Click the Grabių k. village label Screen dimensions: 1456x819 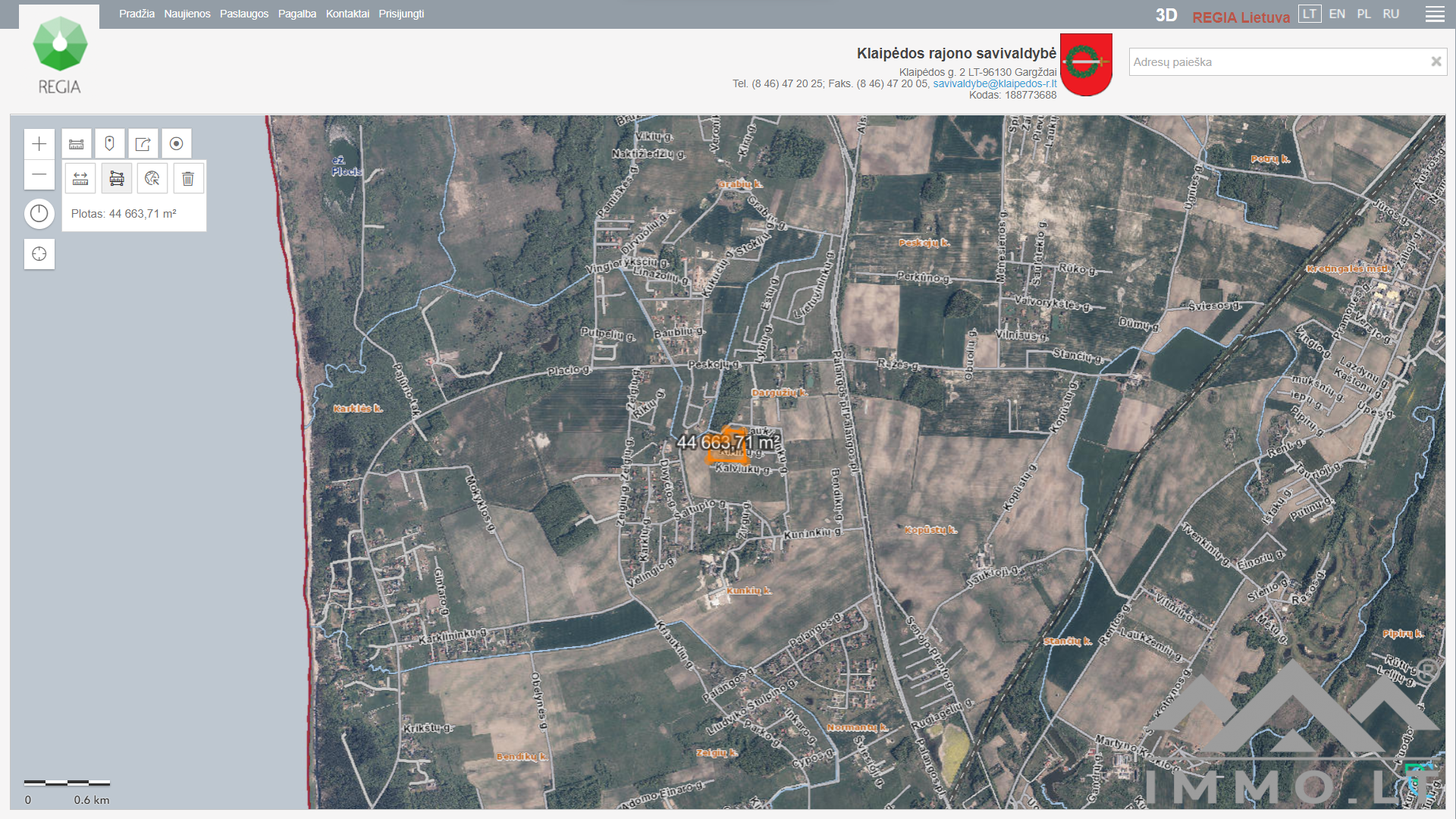(x=740, y=184)
